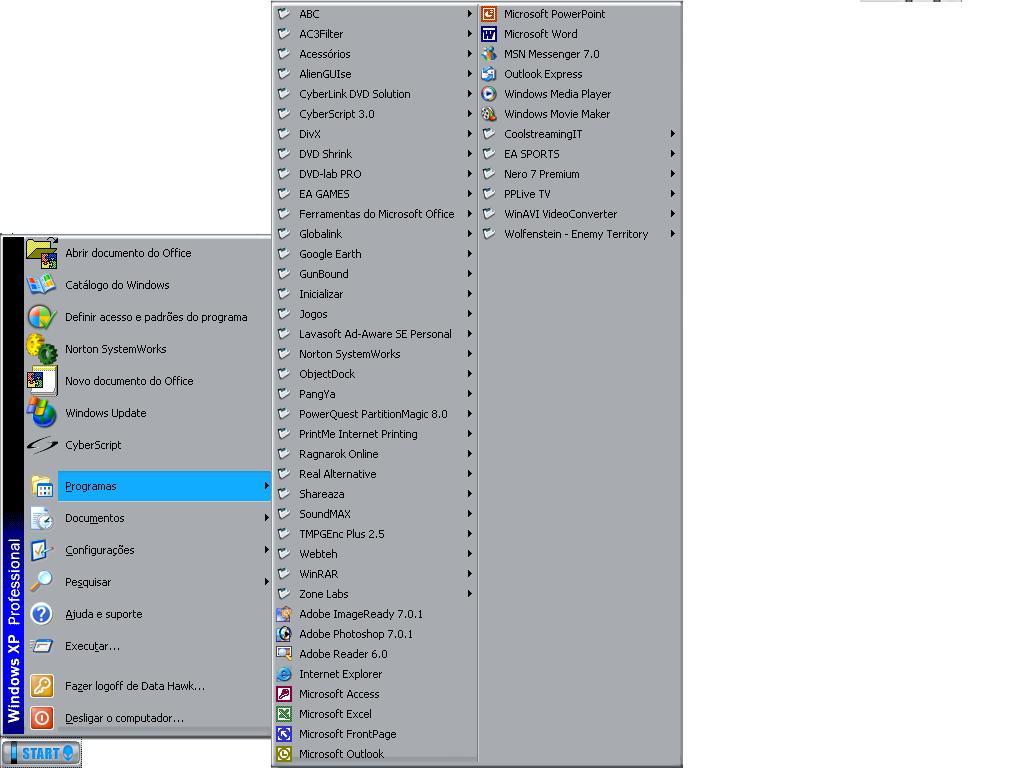
Task: Select Executar... label in Start menu
Action: [x=92, y=646]
